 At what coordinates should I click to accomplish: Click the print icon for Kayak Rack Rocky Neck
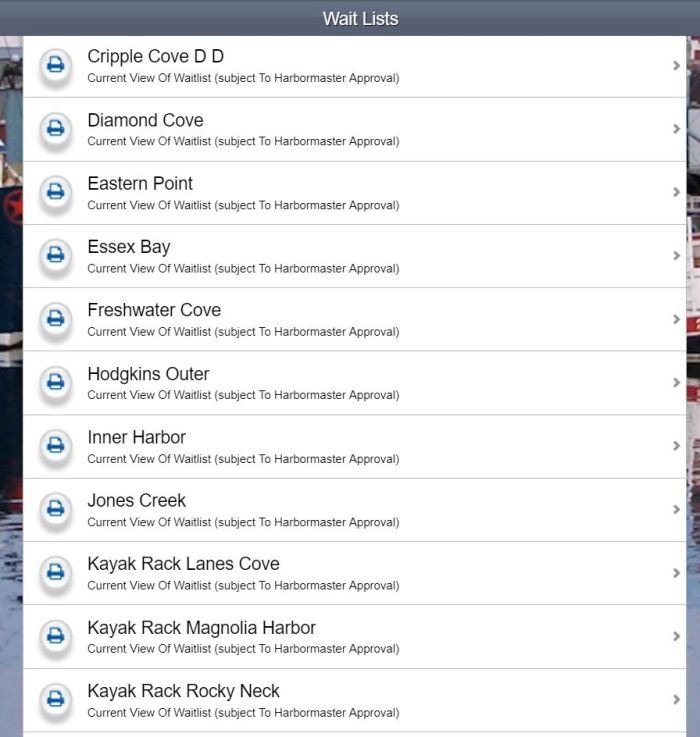pos(56,700)
